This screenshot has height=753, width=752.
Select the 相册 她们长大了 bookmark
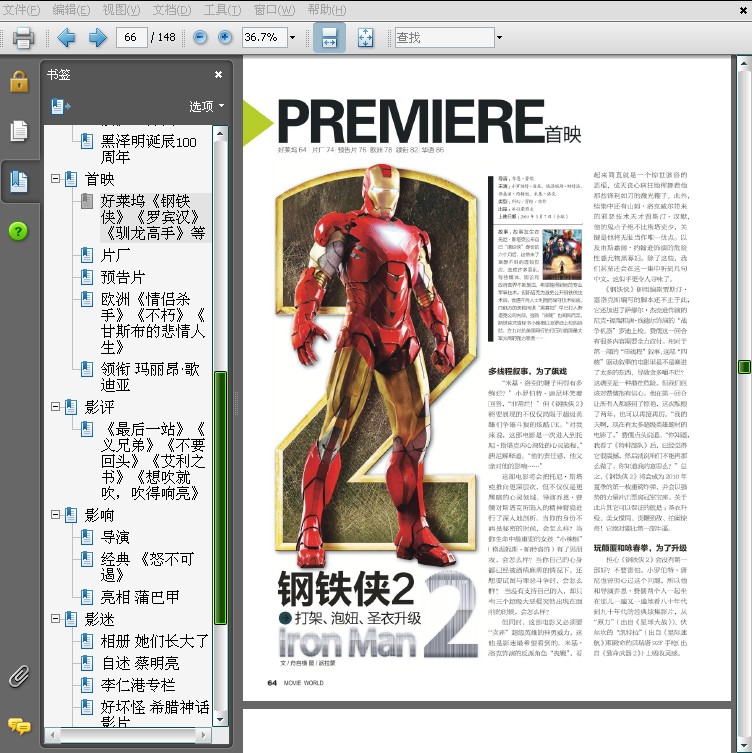155,641
